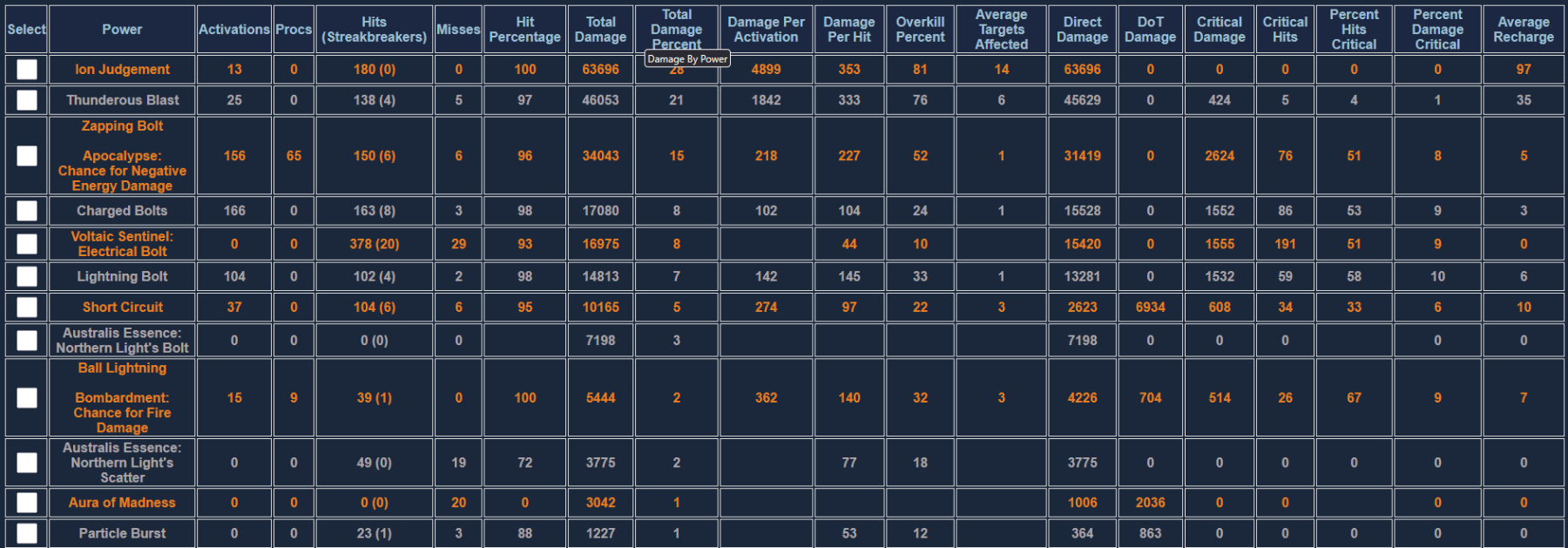Sort by Average Targets Affected header
Screen dimensions: 1568x548
coord(1002,30)
